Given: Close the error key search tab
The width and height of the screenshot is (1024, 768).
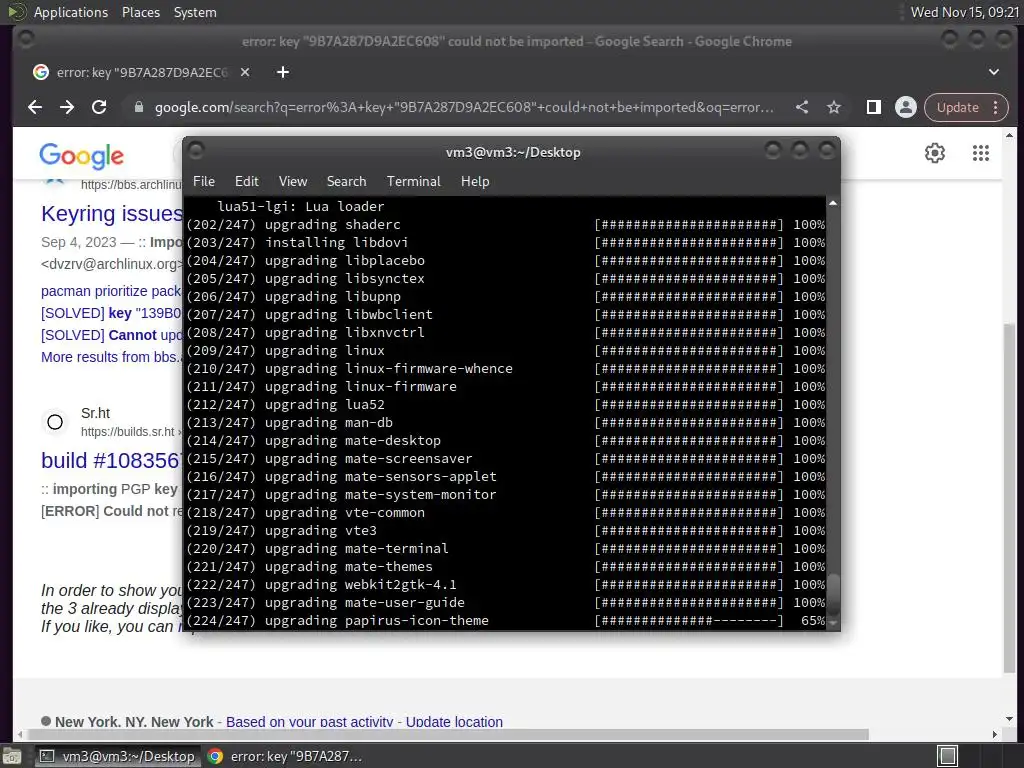Looking at the screenshot, I should coord(245,72).
